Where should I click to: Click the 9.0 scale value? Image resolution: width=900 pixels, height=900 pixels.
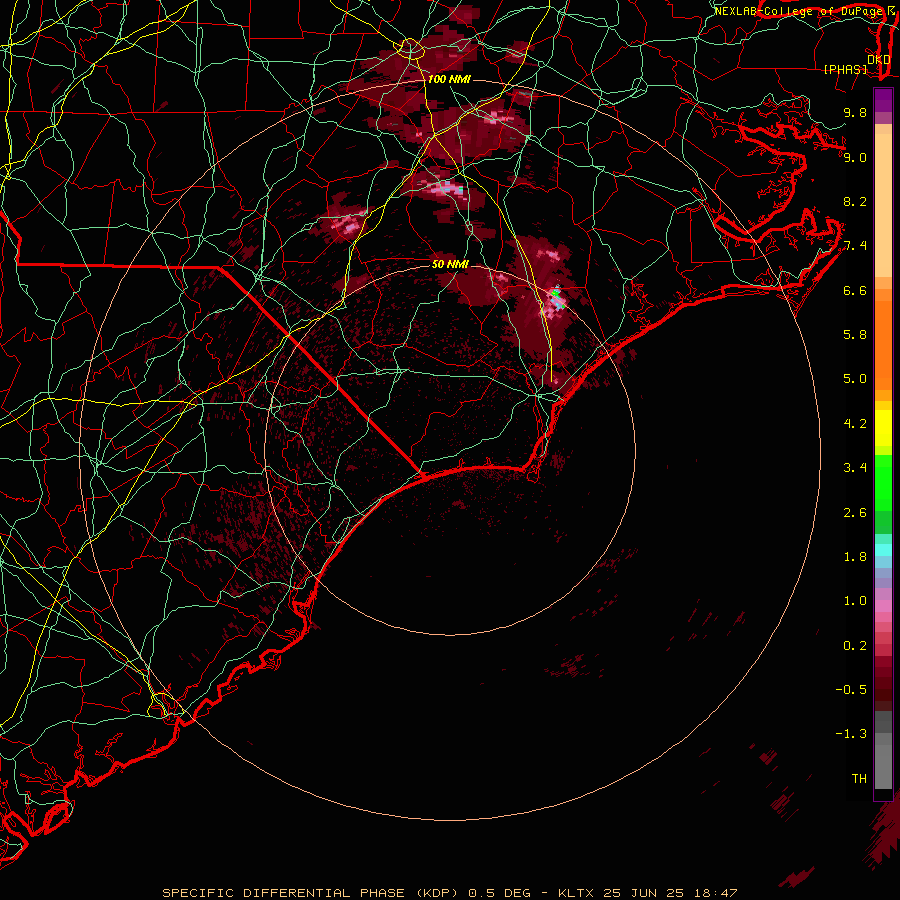tap(855, 157)
